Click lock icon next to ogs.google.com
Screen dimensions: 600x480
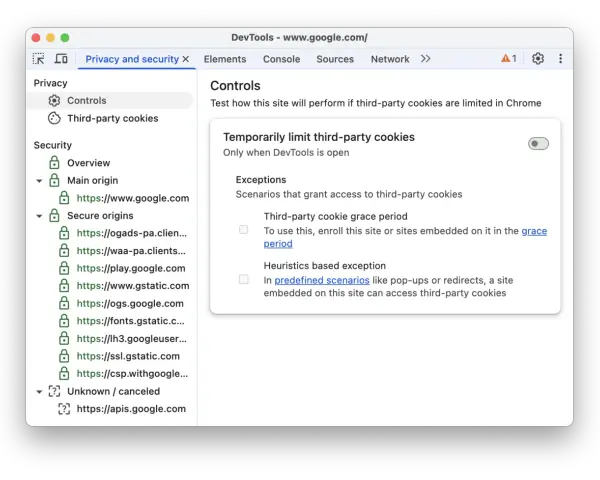point(64,304)
